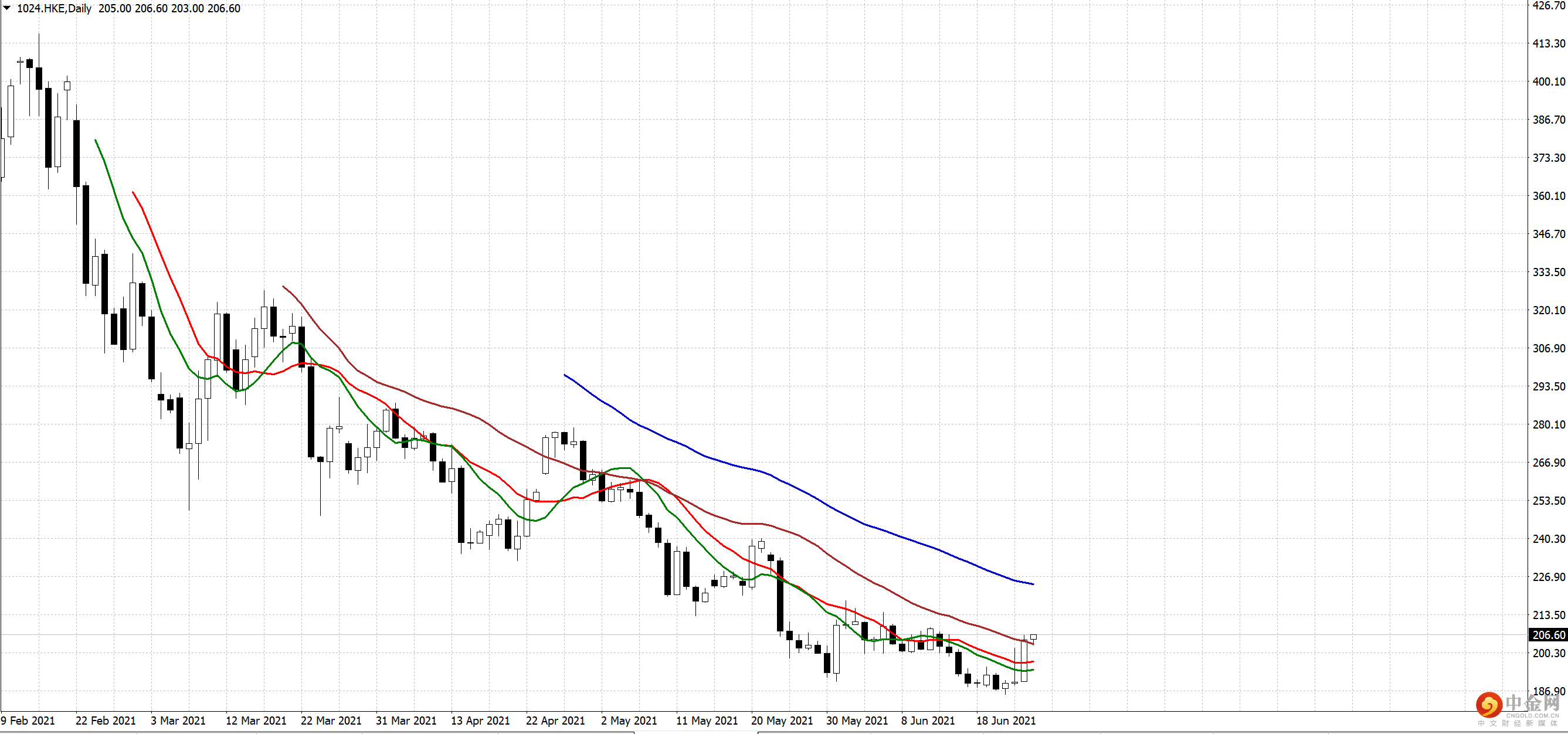Click the 9 Feb 2021 date label
The height and width of the screenshot is (734, 1568).
pos(28,721)
